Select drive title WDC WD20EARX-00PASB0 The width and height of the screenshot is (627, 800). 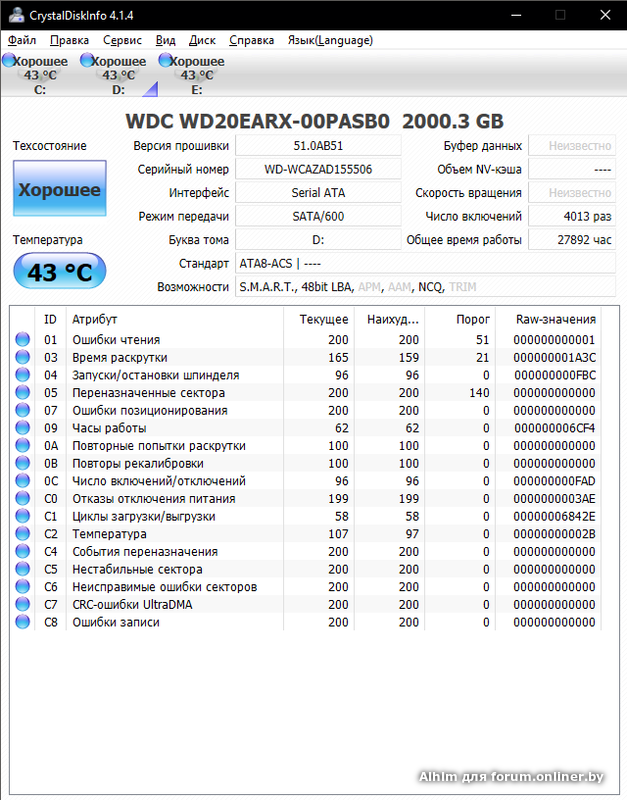[x=257, y=121]
